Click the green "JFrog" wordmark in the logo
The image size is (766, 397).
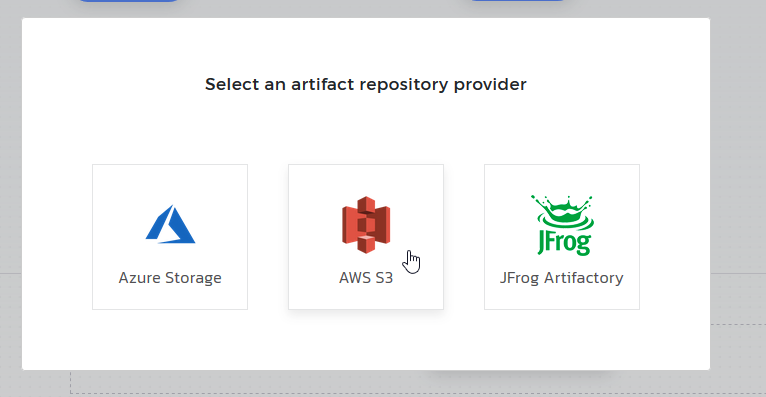564,242
